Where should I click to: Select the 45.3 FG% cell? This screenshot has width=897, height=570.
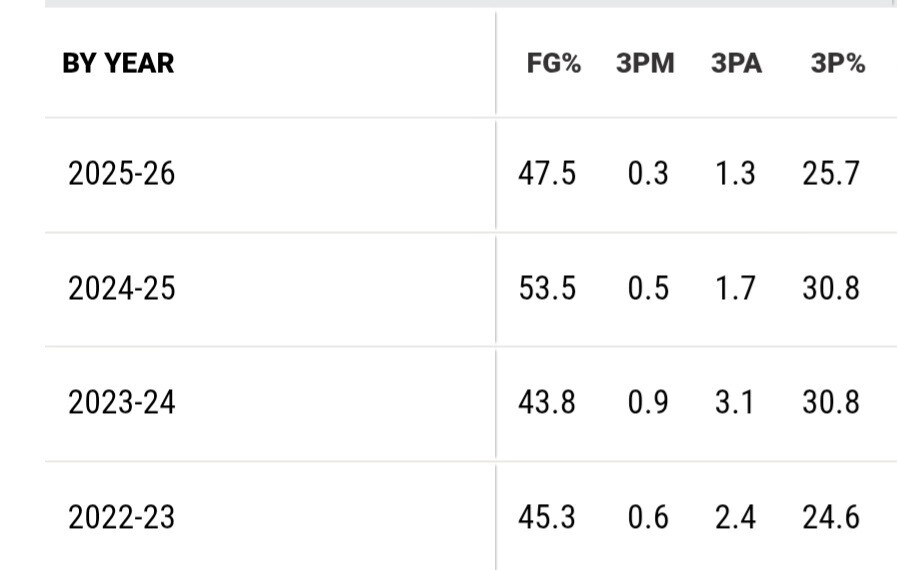[547, 518]
